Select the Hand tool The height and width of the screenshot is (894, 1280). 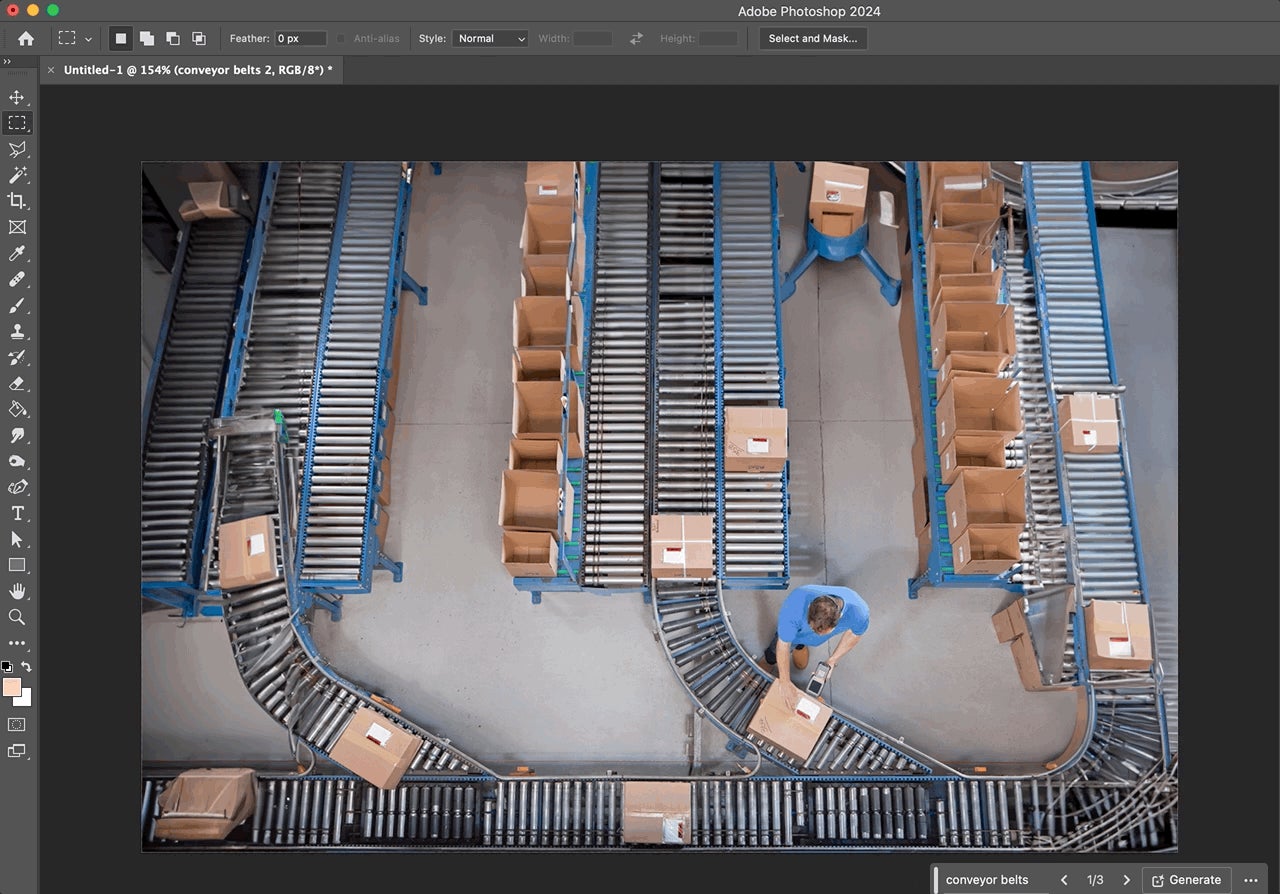(17, 591)
